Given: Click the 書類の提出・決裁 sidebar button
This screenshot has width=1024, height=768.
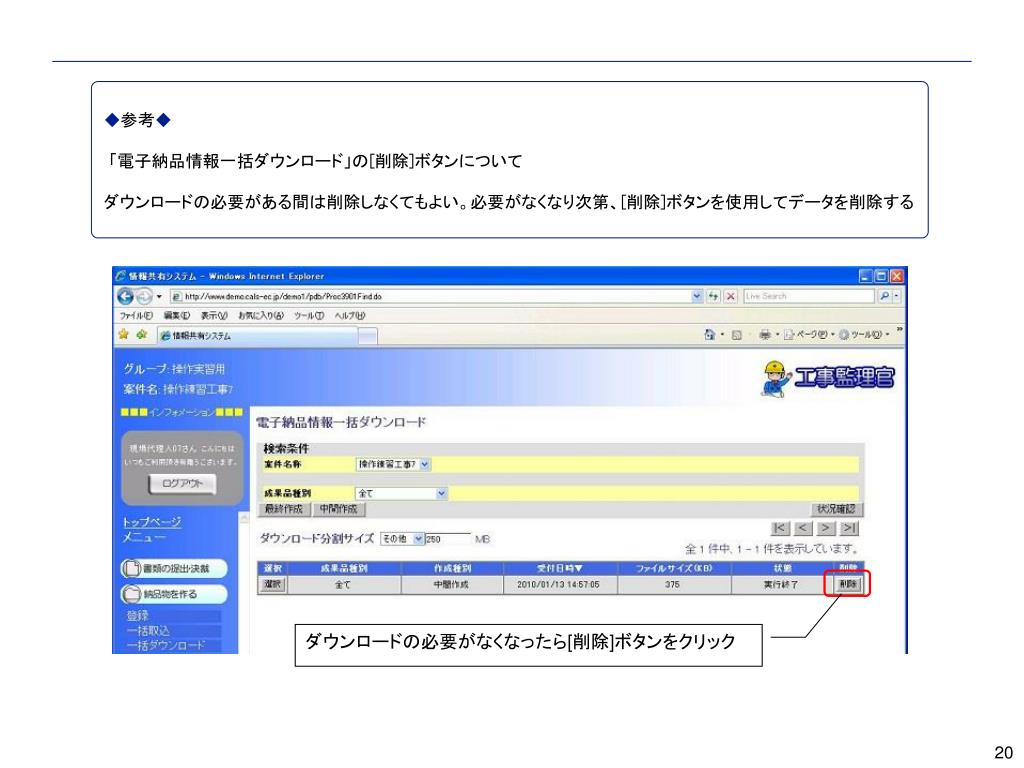Looking at the screenshot, I should pyautogui.click(x=174, y=568).
